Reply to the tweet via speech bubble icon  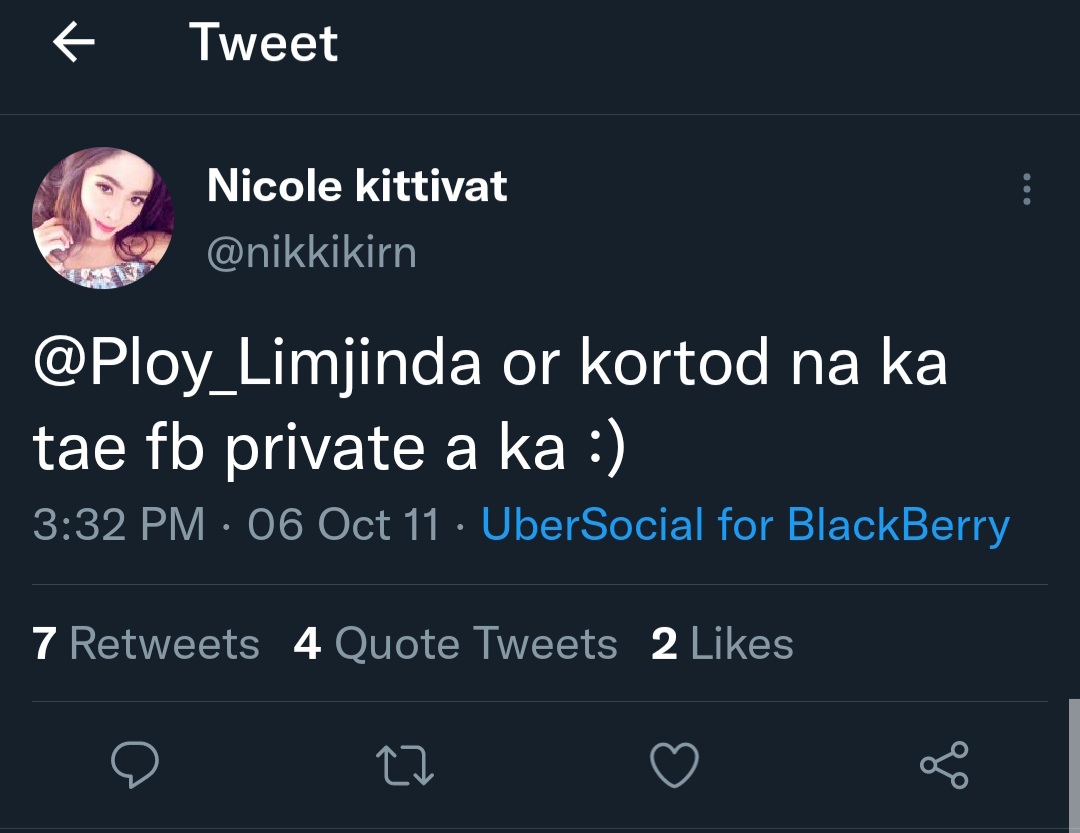pyautogui.click(x=135, y=765)
